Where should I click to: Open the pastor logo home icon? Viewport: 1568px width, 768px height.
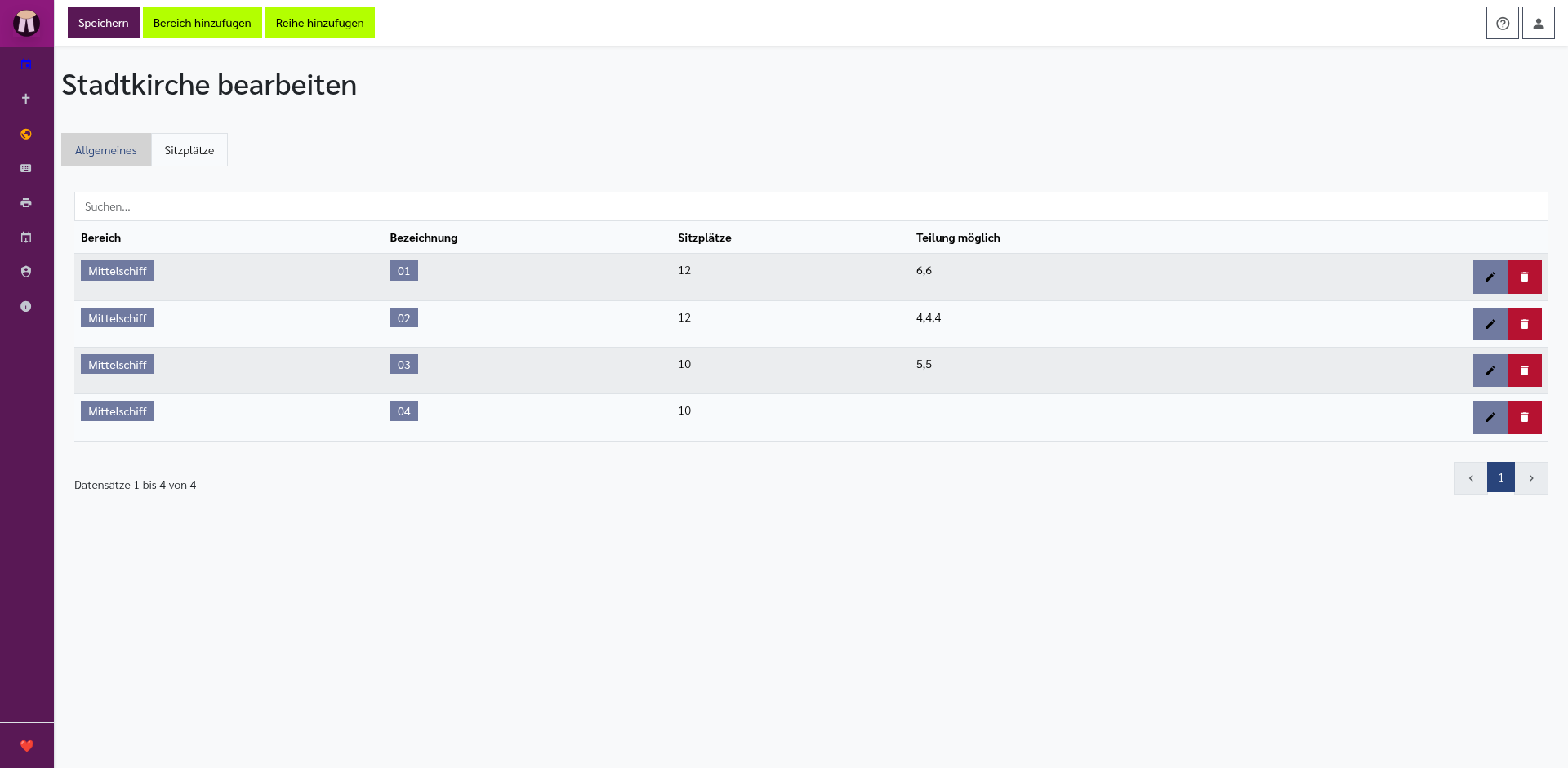click(x=26, y=23)
